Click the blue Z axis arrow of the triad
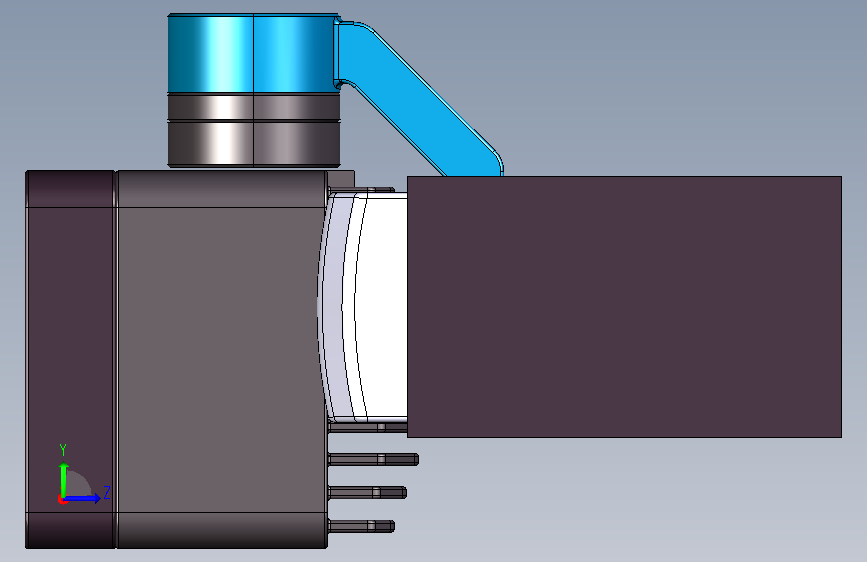Screen dimensions: 867x562 pyautogui.click(x=83, y=498)
